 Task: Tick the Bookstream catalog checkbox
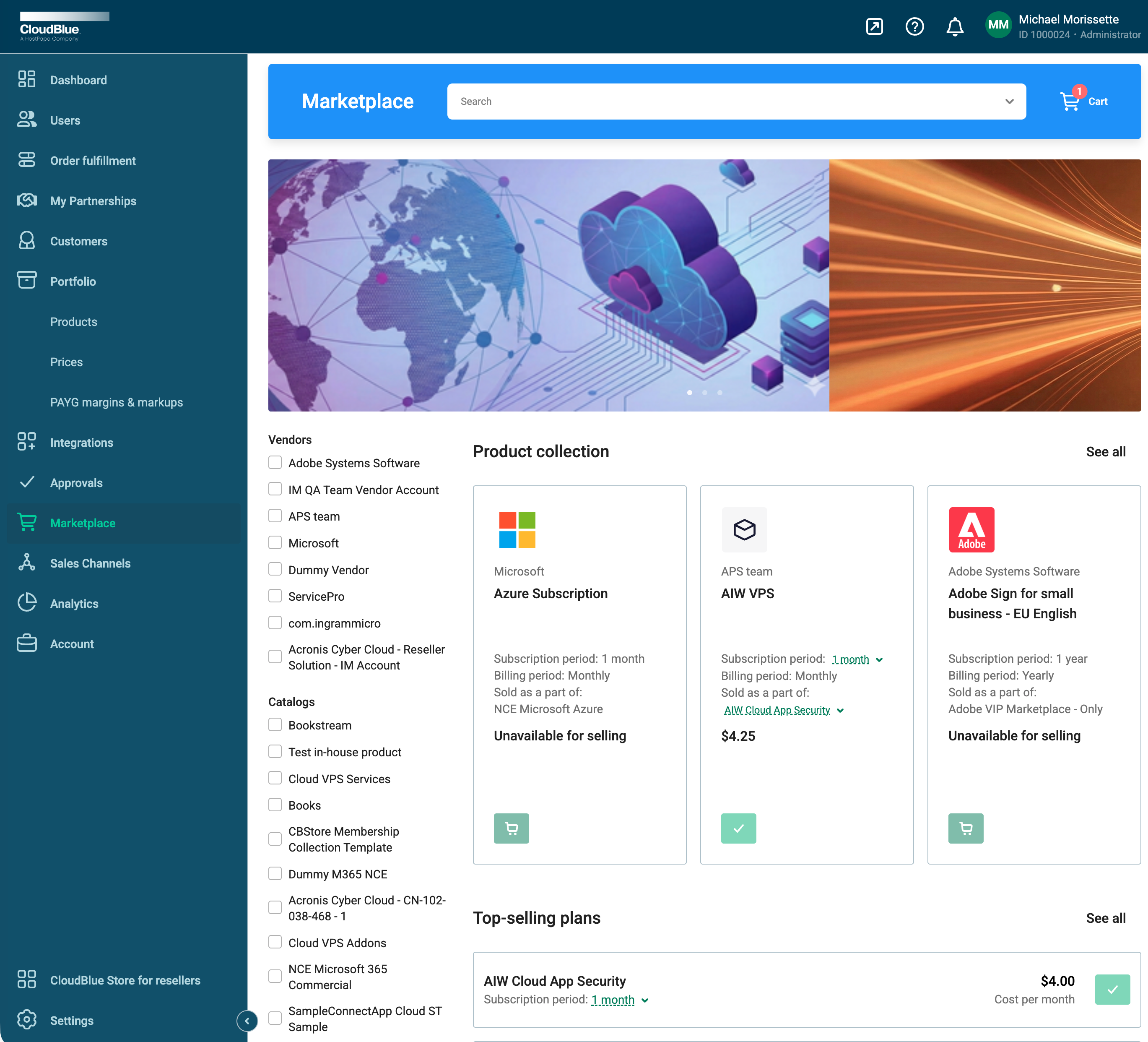[275, 725]
